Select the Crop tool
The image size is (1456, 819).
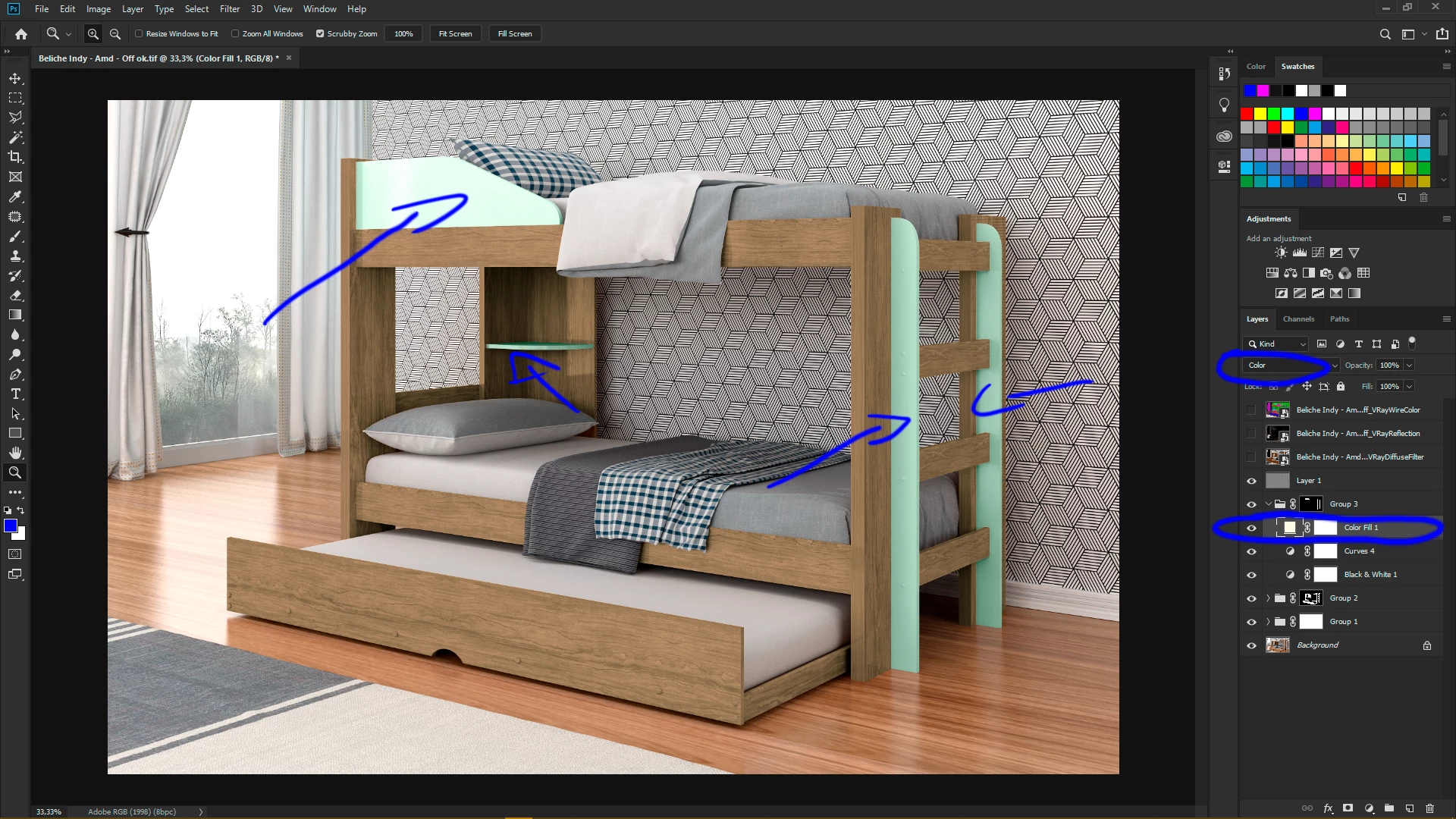point(15,157)
